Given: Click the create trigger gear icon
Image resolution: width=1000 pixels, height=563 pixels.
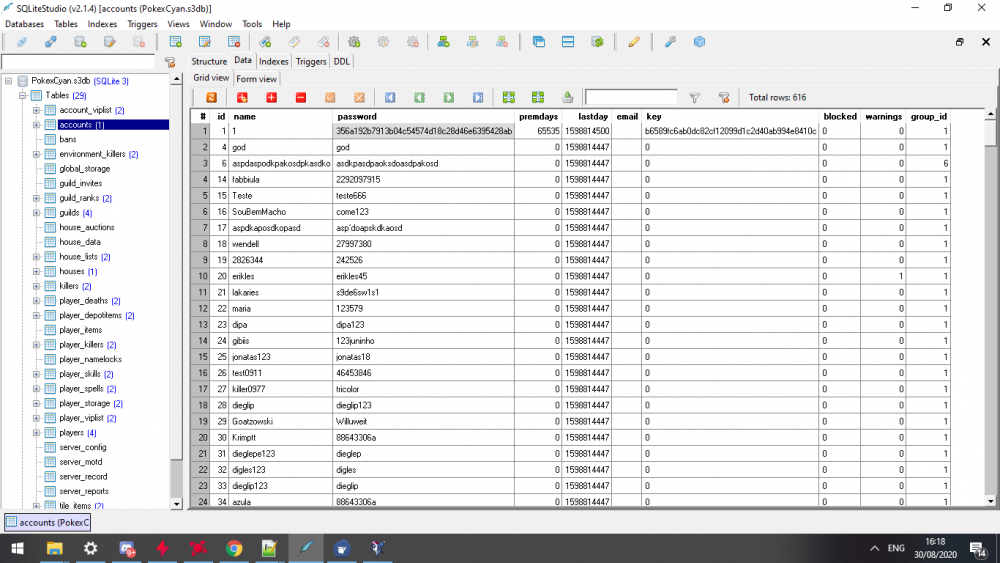Looking at the screenshot, I should [354, 42].
